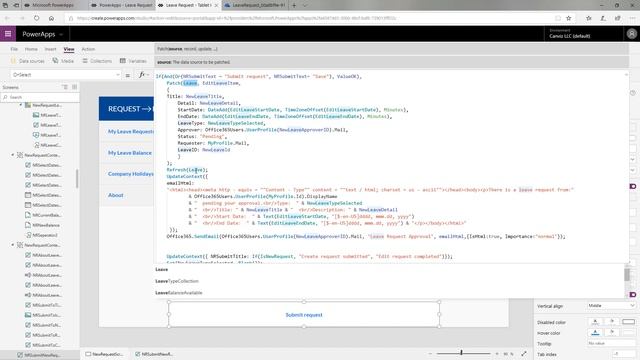
Task: Click the fit-to-window expand icon
Action: pyautogui.click(x=524, y=353)
